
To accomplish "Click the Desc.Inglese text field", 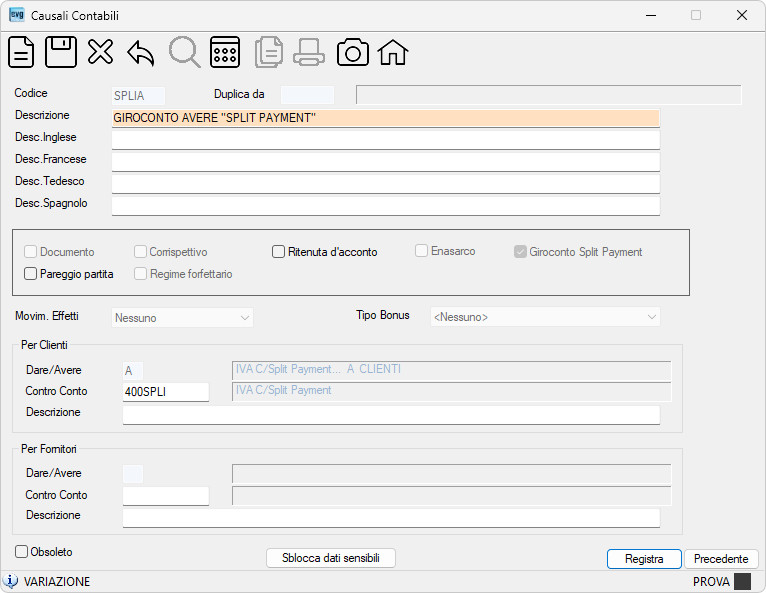I will pos(386,140).
